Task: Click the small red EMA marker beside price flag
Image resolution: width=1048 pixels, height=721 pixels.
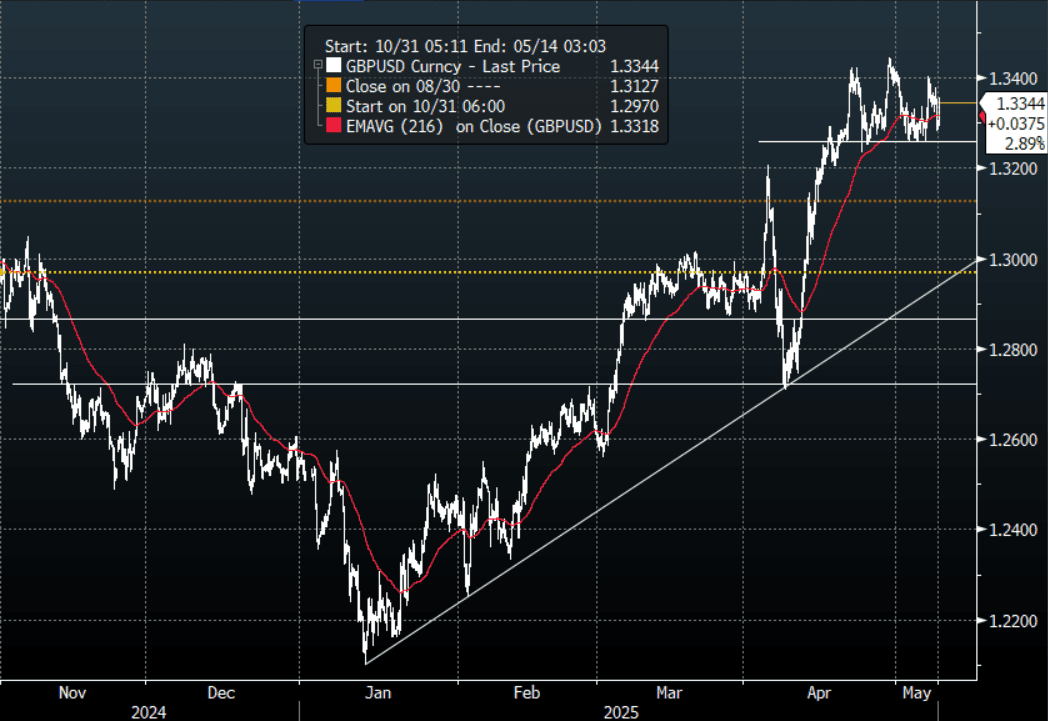Action: (x=982, y=117)
